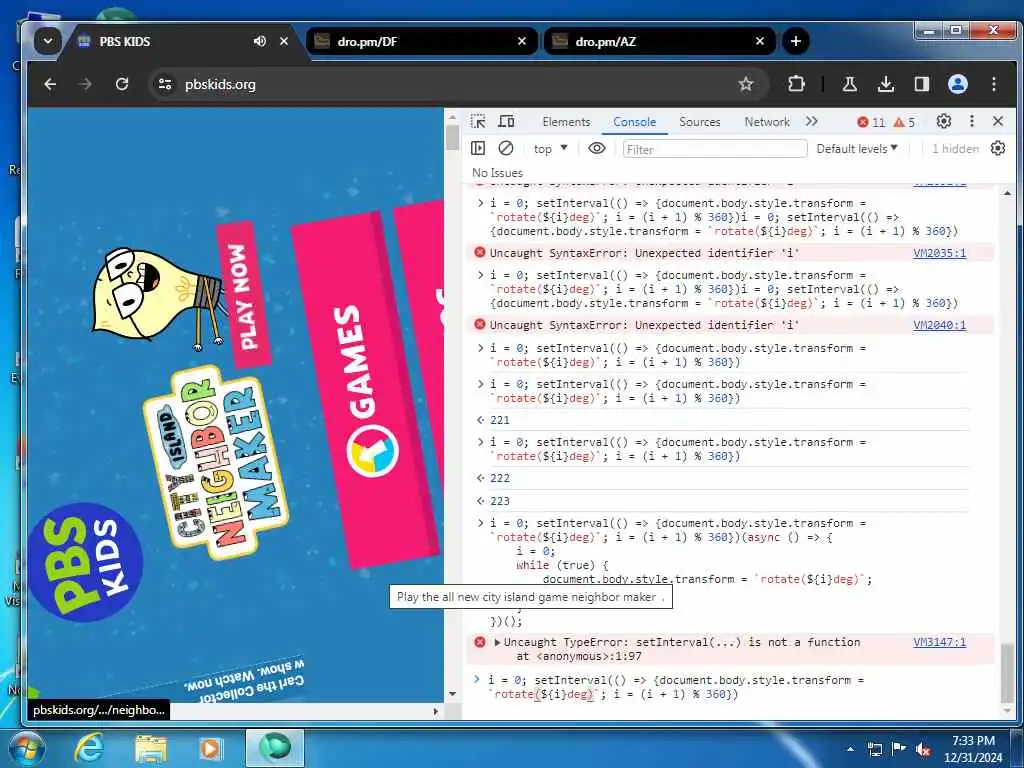Open the Extensions puzzle icon
1024x768 pixels.
796,84
